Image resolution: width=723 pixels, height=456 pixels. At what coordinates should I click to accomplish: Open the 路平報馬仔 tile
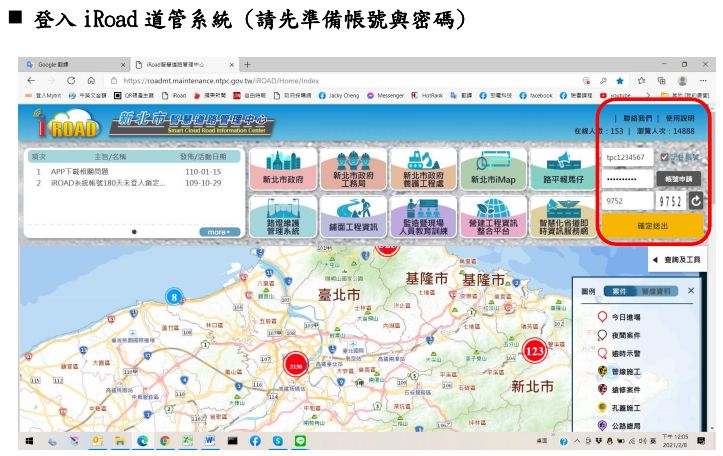click(x=563, y=169)
